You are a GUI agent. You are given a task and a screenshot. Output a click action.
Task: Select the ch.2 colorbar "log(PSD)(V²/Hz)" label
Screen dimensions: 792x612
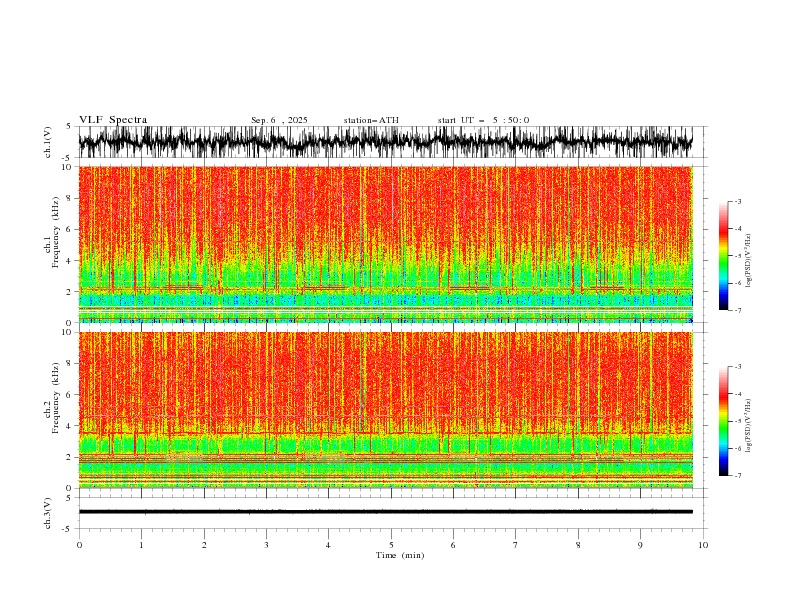tap(749, 426)
